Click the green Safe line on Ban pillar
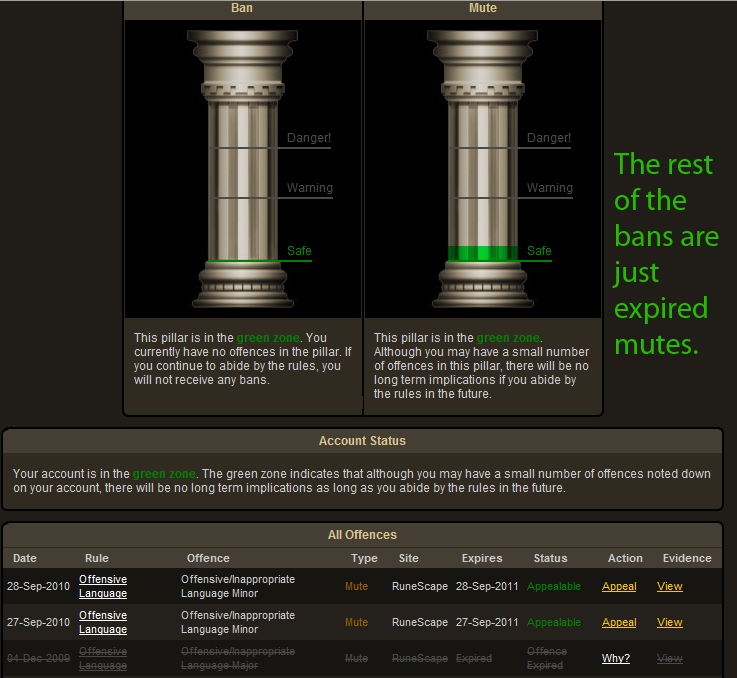Screen dimensions: 737x678 click(x=259, y=260)
